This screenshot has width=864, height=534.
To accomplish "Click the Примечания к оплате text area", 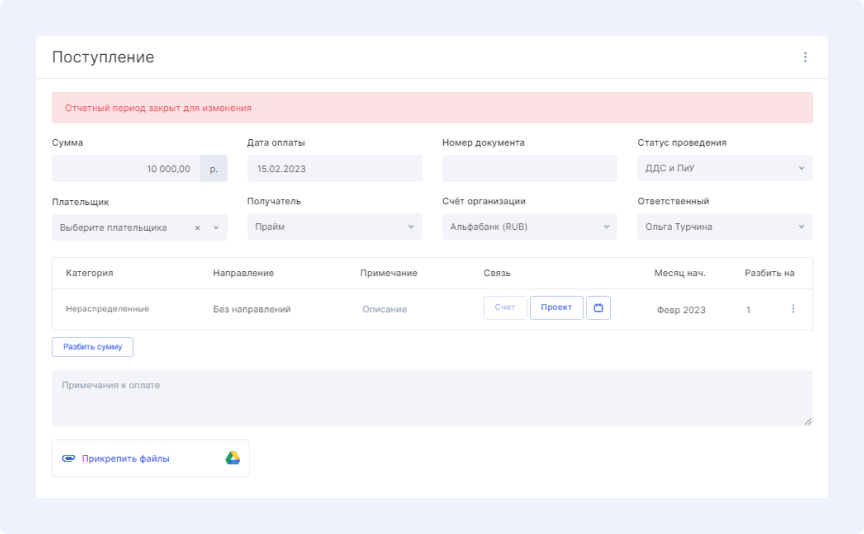I will [x=432, y=398].
